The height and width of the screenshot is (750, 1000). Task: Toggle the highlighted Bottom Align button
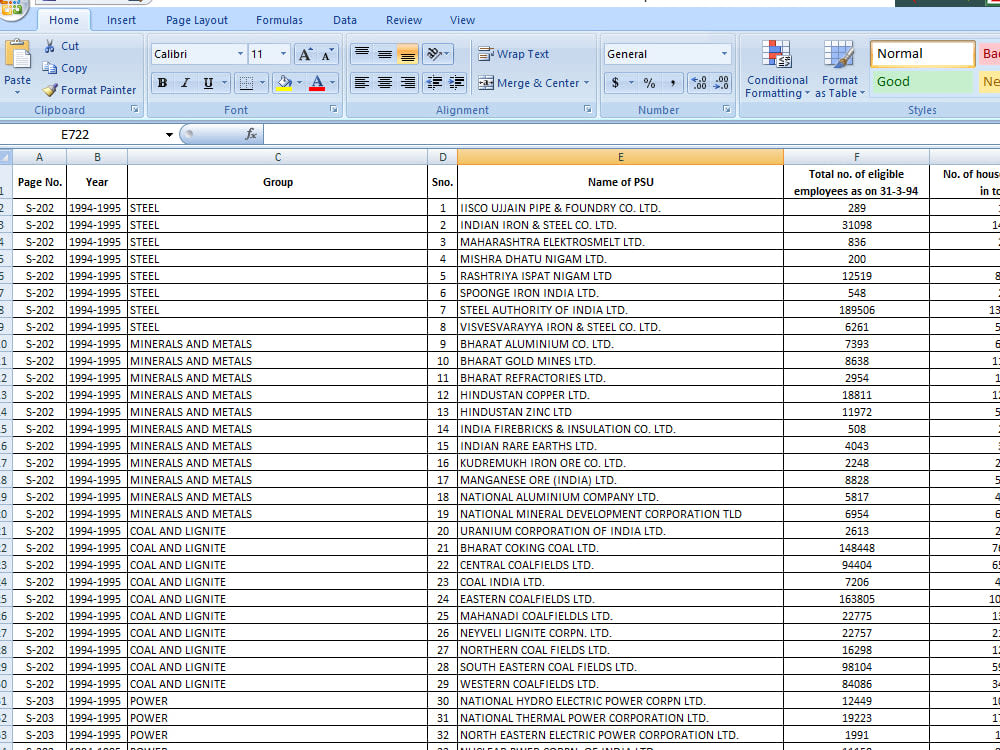coord(408,54)
